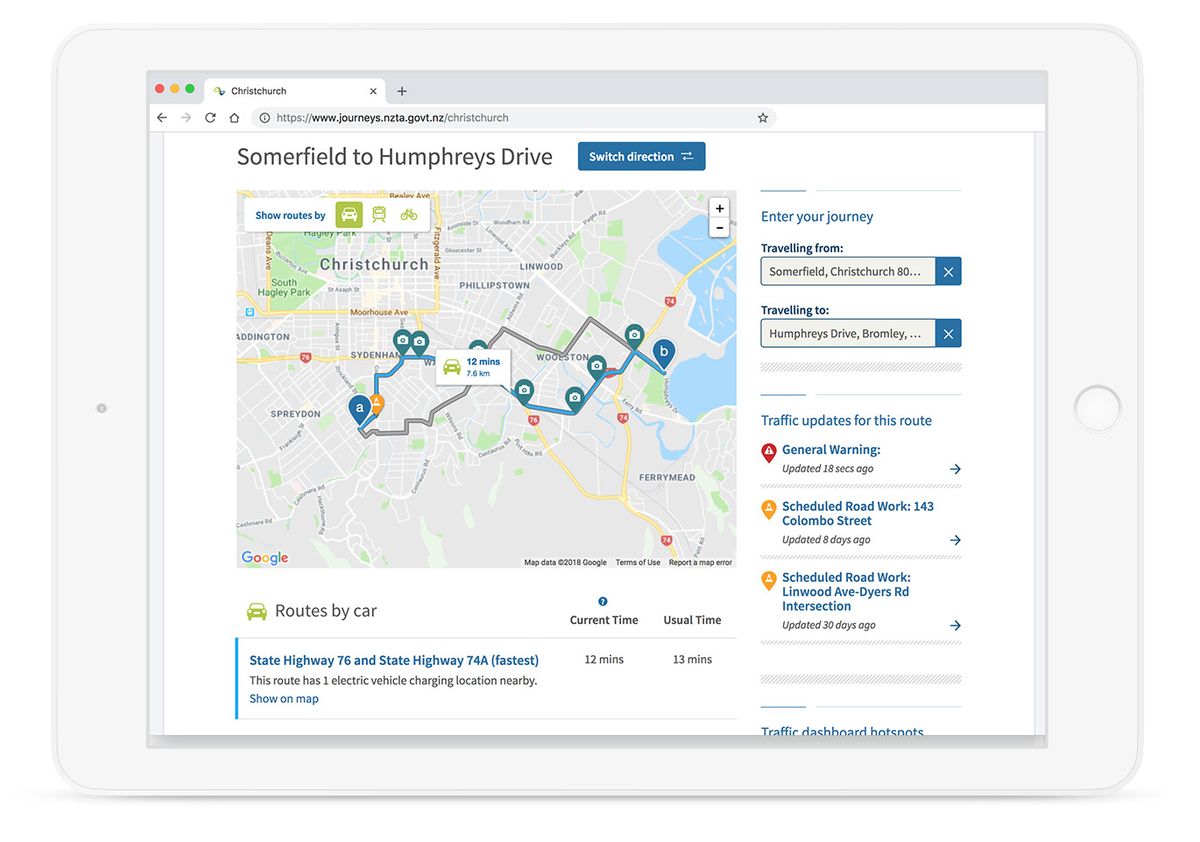Show routes by car on the map
Screen dimensions: 1200x842
pos(349,214)
